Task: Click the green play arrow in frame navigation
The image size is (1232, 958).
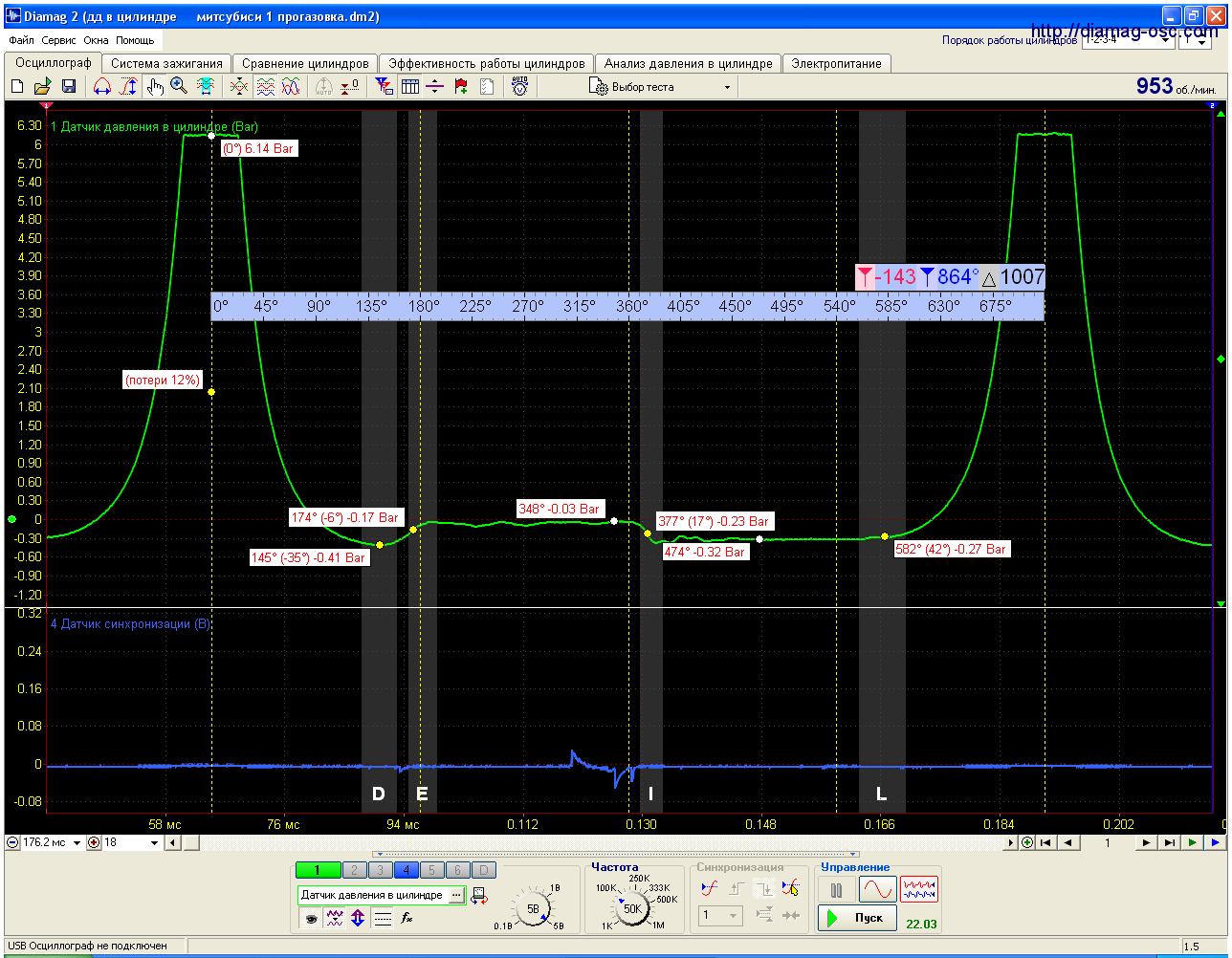Action: [x=1192, y=842]
